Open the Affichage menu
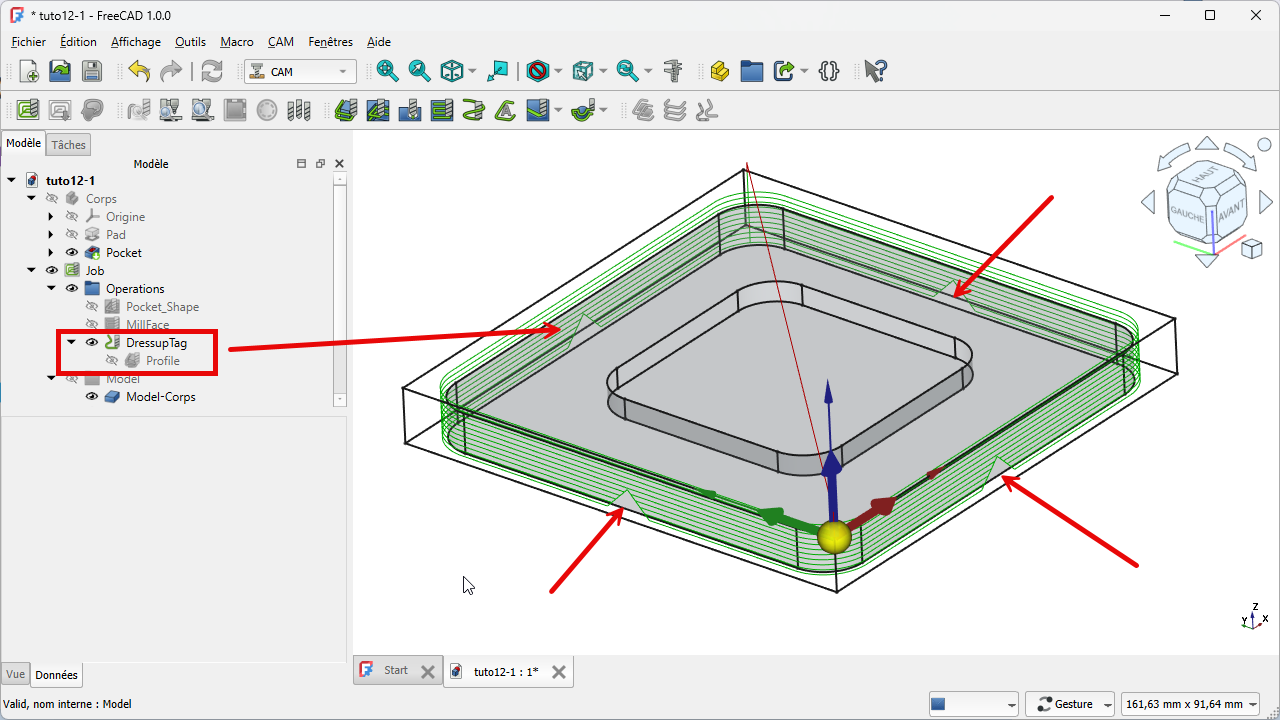 click(x=135, y=42)
